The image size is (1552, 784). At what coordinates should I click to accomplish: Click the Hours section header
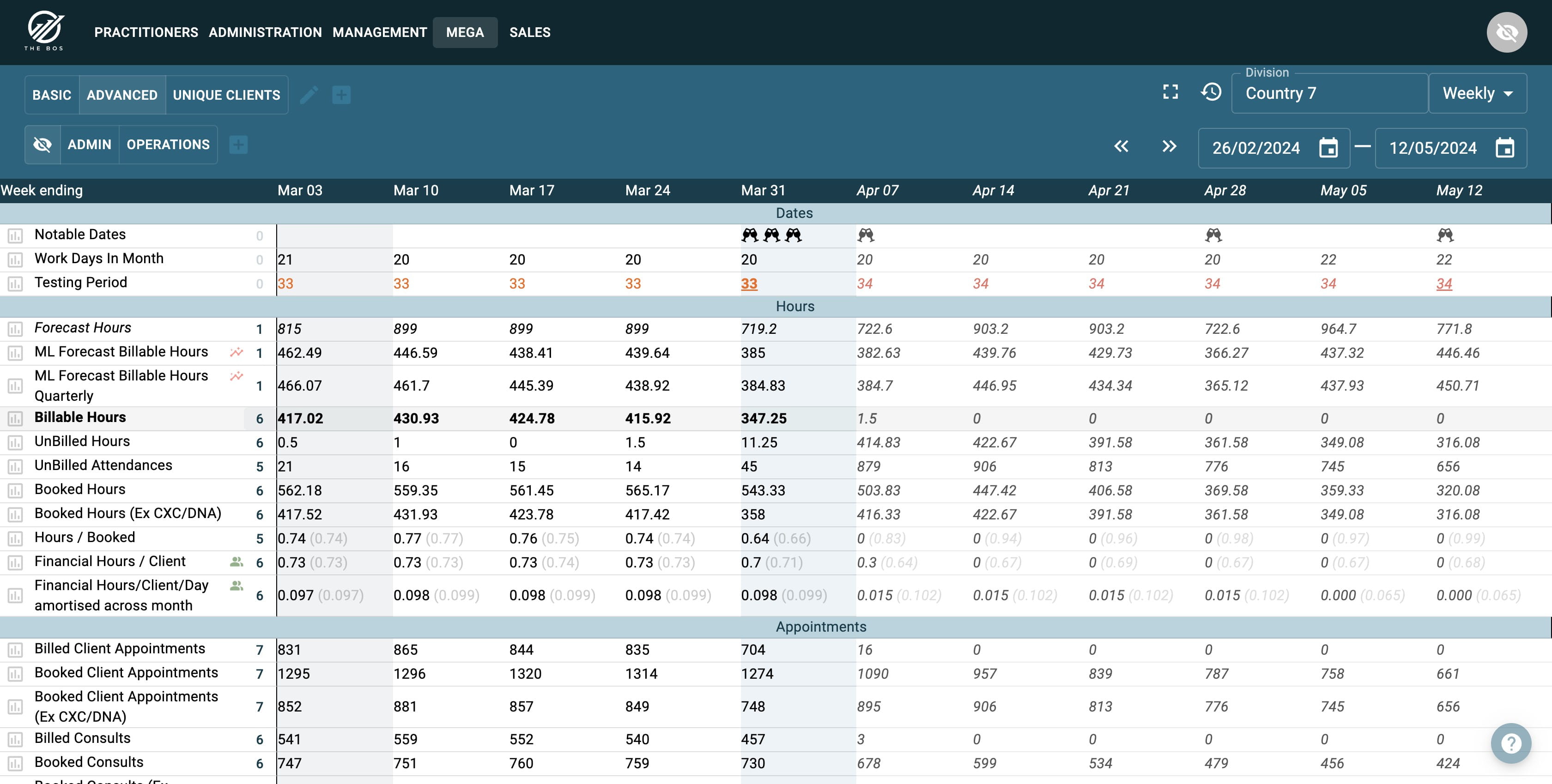[794, 307]
